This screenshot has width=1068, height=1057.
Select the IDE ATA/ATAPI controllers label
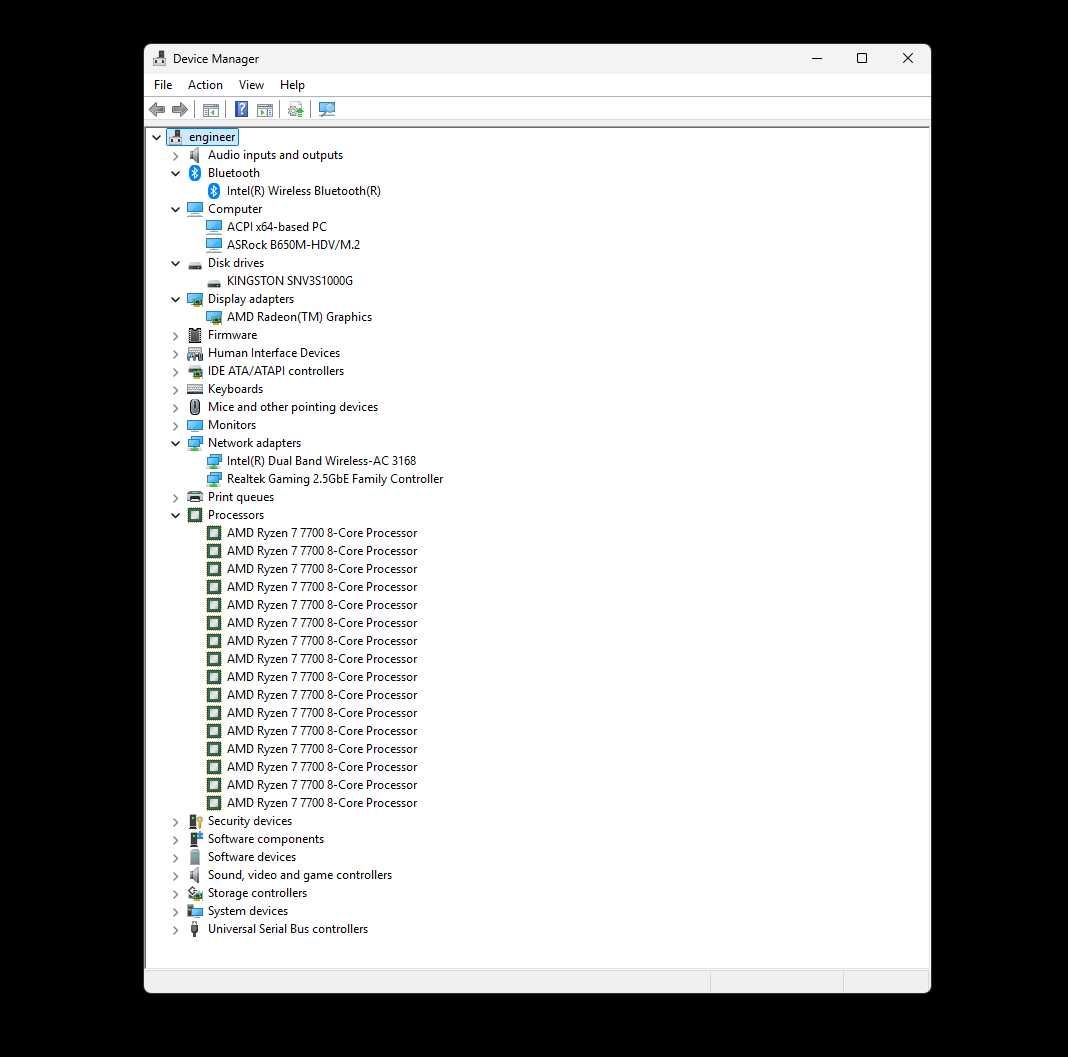[276, 370]
